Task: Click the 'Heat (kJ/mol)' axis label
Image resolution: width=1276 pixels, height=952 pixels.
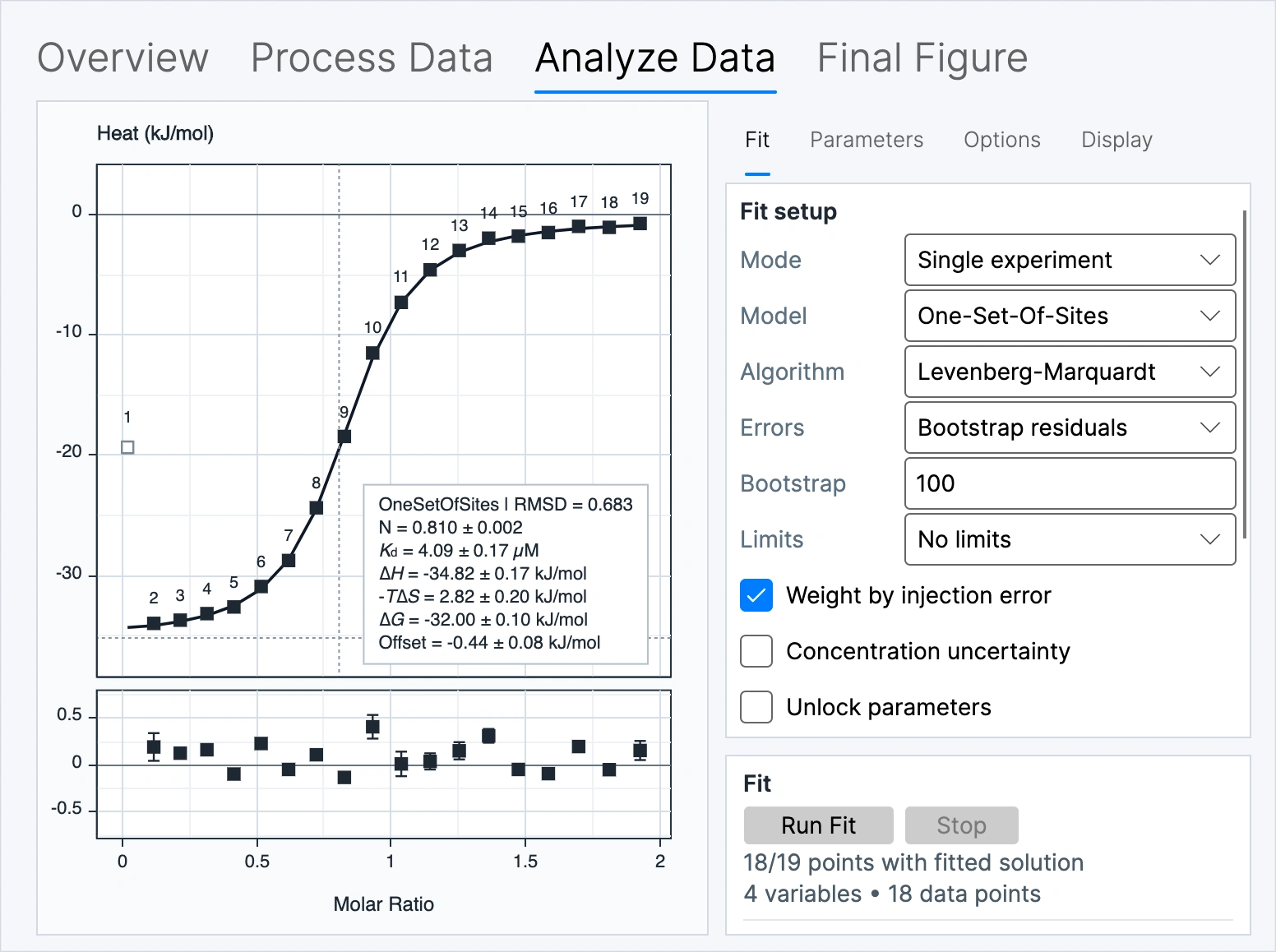Action: (x=155, y=133)
